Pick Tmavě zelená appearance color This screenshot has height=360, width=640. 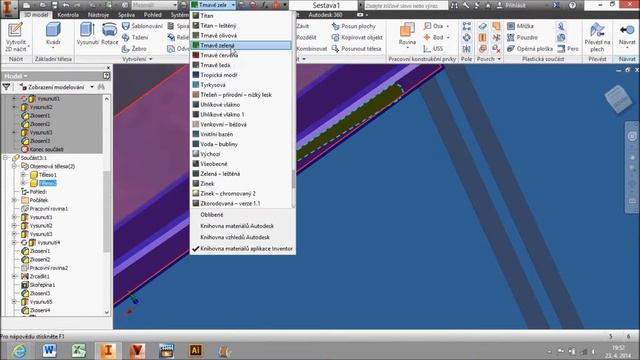pos(241,45)
